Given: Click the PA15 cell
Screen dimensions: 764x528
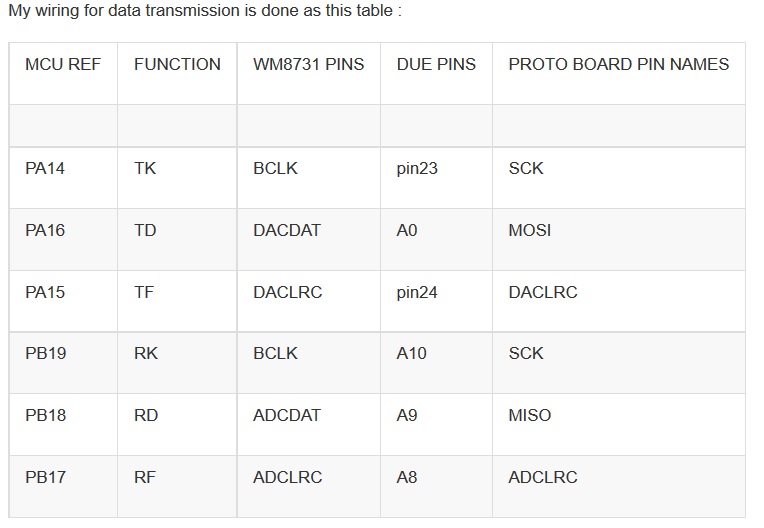Looking at the screenshot, I should coord(63,302).
